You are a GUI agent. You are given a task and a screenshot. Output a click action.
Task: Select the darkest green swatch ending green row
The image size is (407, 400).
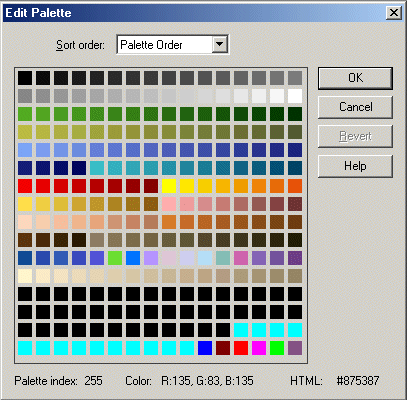295,114
